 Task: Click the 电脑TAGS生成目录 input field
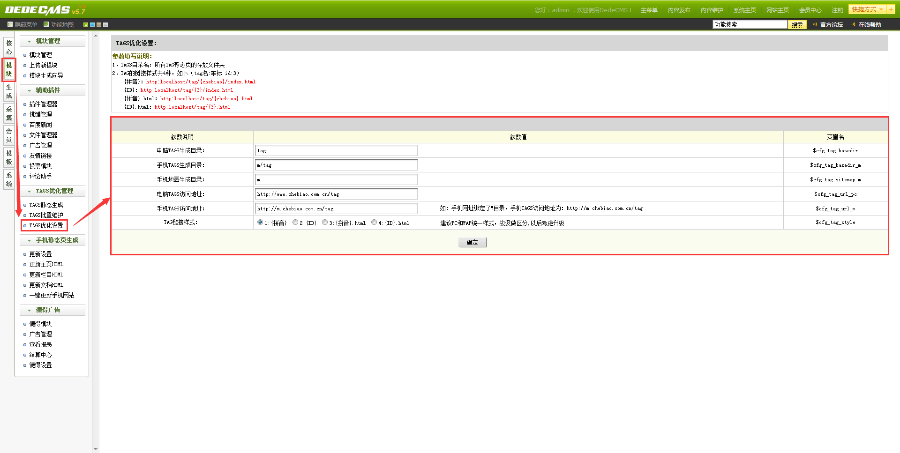coord(336,150)
